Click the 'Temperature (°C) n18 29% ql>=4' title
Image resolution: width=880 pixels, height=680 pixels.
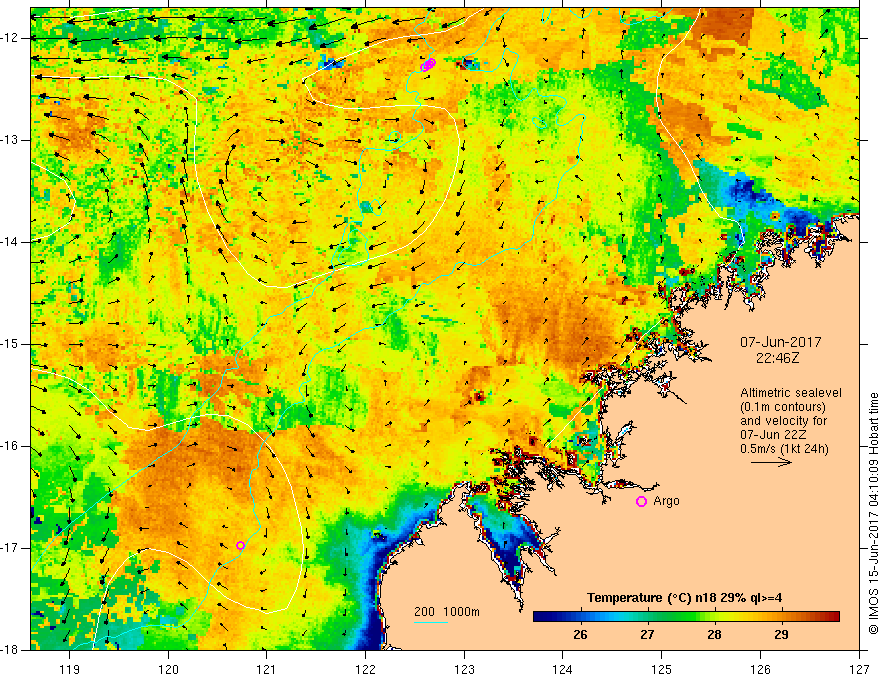pos(684,598)
